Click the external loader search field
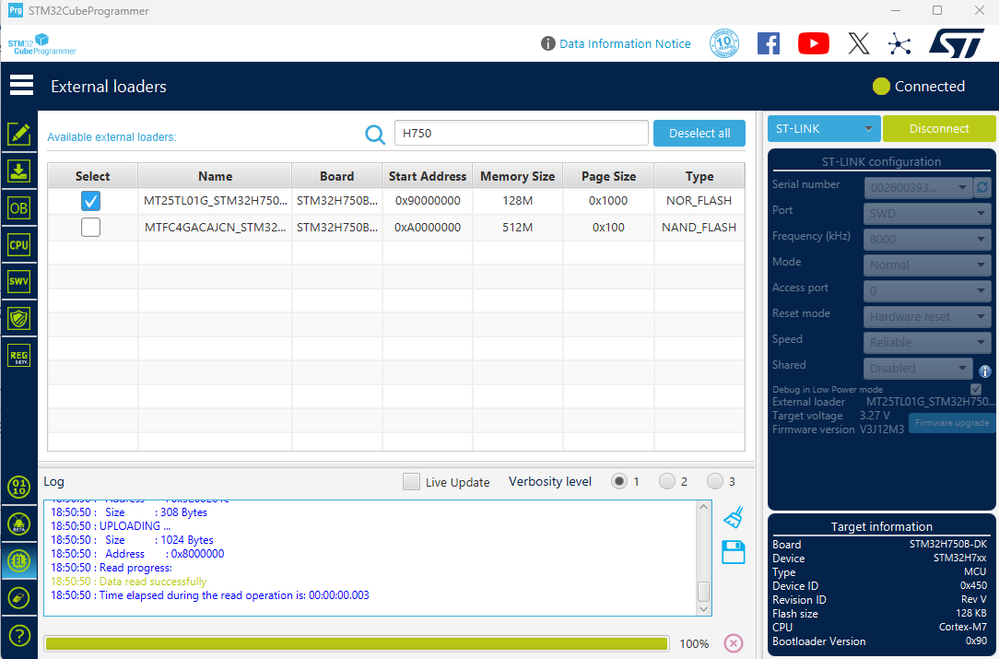The height and width of the screenshot is (659, 999). pos(521,133)
